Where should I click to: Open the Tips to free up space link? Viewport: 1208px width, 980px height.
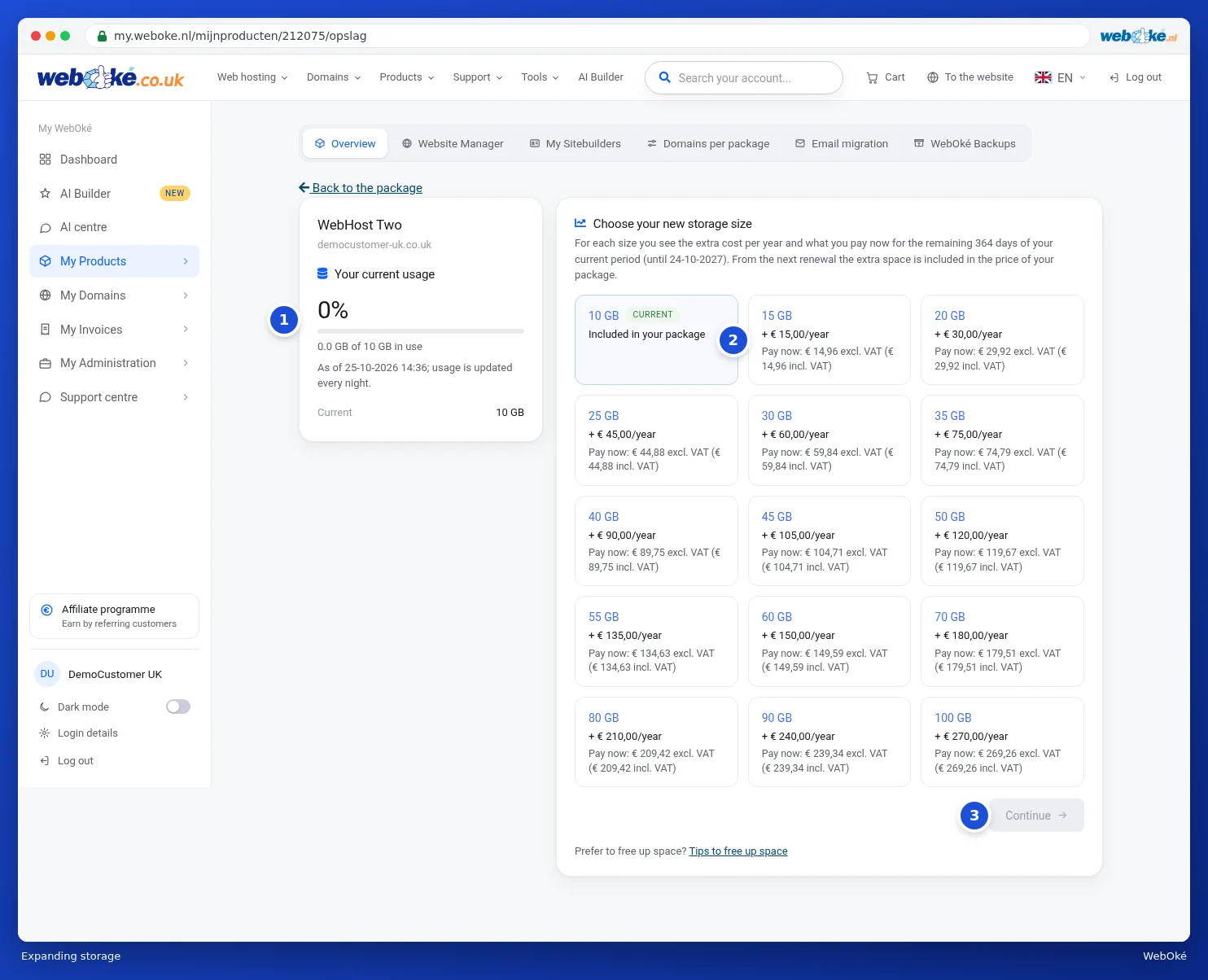point(738,851)
